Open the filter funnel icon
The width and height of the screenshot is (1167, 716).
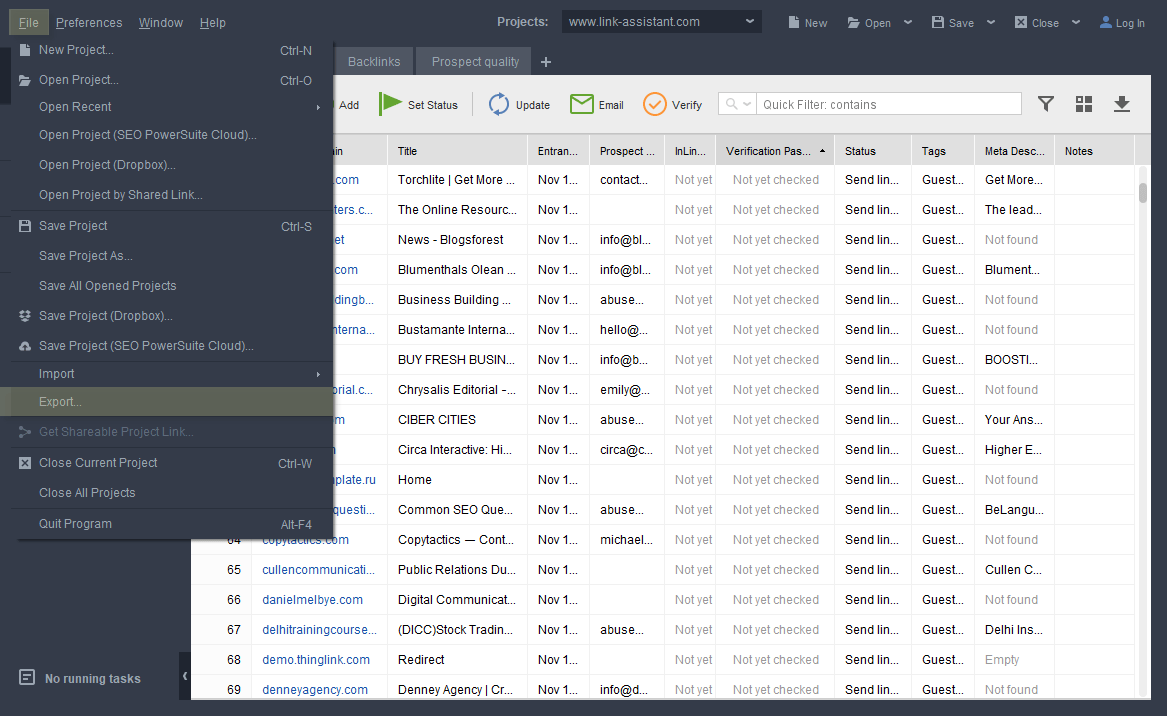pyautogui.click(x=1046, y=104)
